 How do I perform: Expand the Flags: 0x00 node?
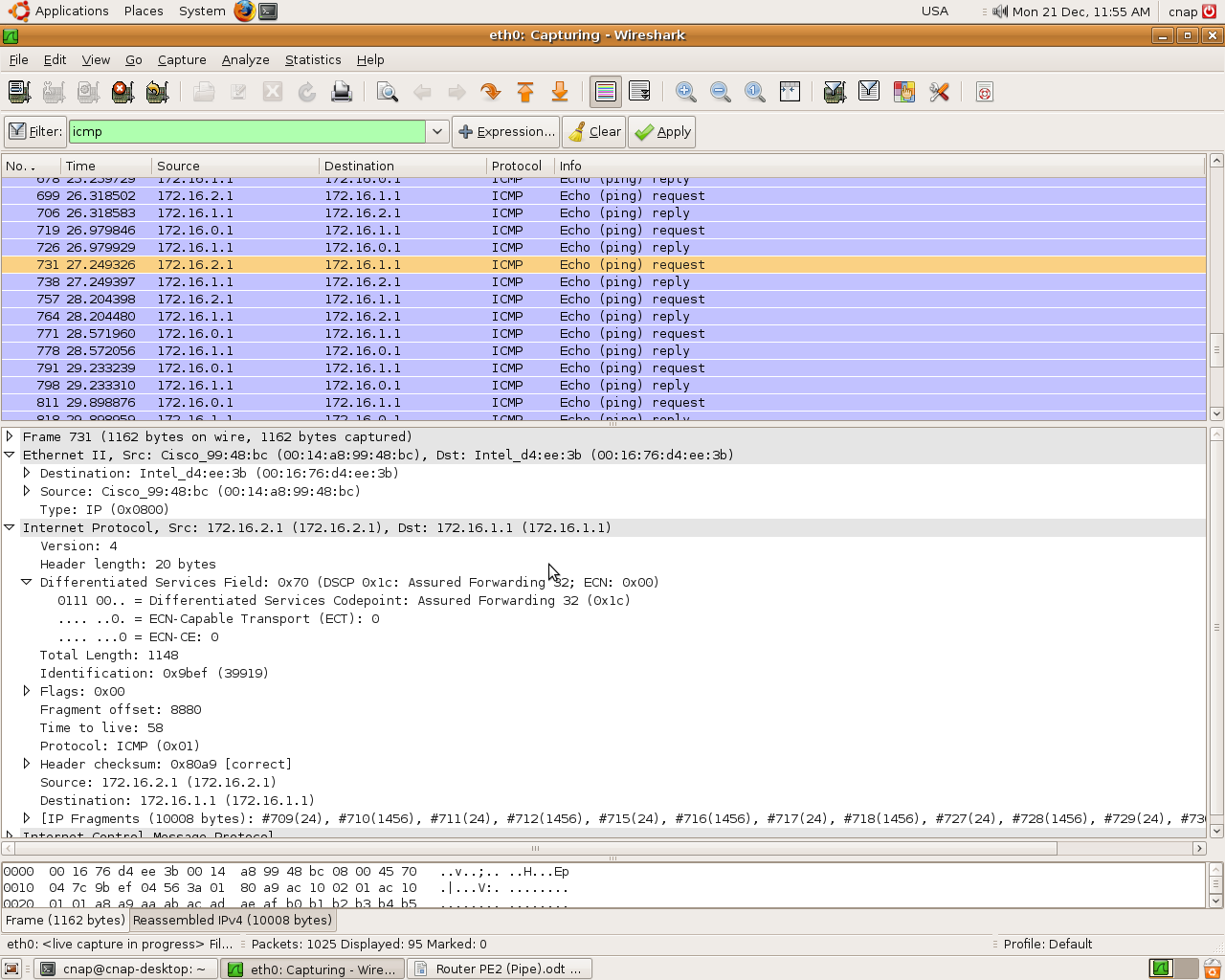(x=27, y=691)
